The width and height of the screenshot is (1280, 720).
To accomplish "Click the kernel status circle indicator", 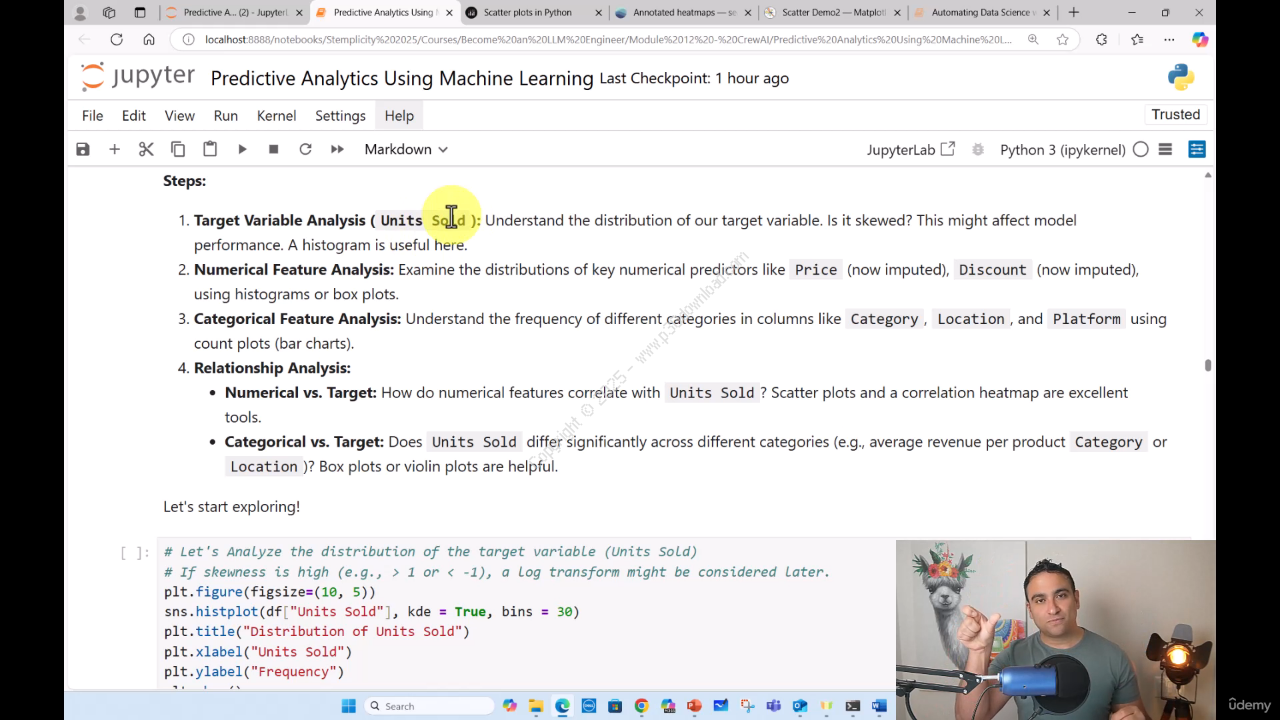I will 1141,149.
